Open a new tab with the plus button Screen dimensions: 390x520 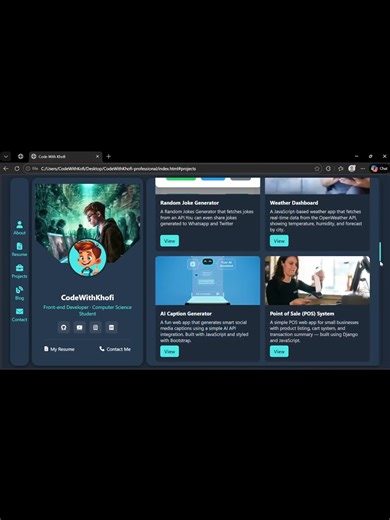coord(108,156)
